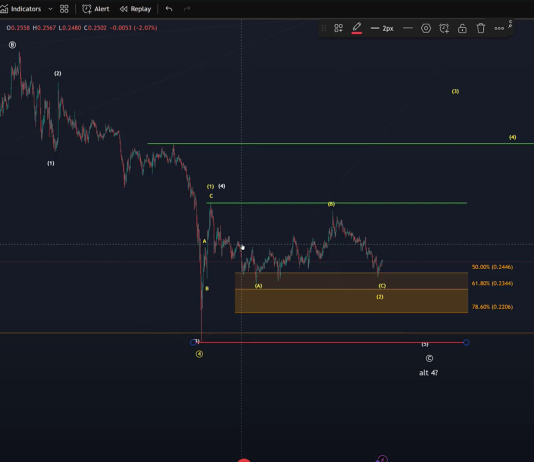The height and width of the screenshot is (462, 534).
Task: Expand the Indicators favorites dropdown arrow
Action: point(50,9)
